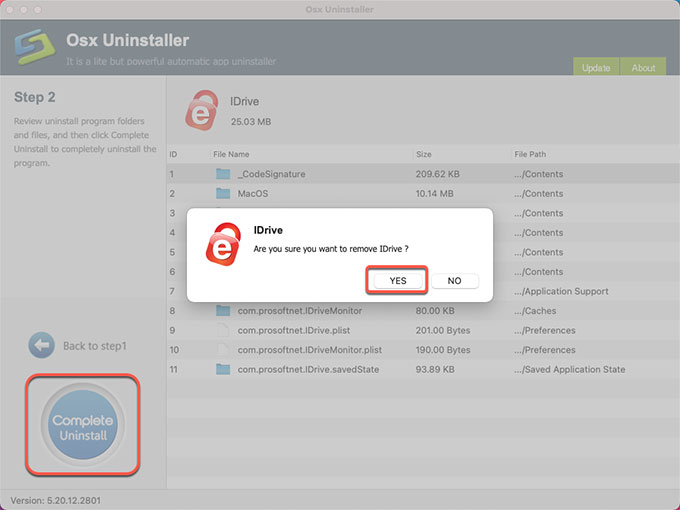Click the Preferences path in row 9
Screen dimensions: 680x510
tap(545, 330)
